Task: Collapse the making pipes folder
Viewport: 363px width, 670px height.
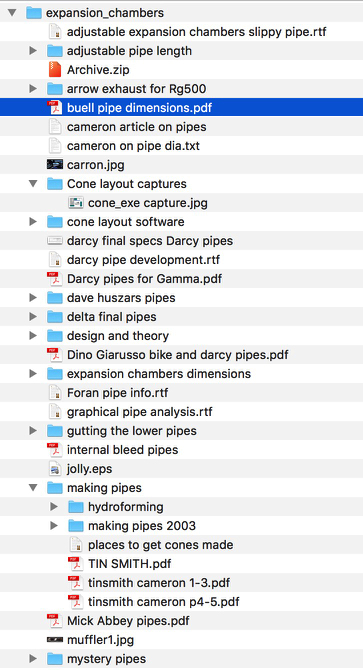Action: (x=33, y=488)
